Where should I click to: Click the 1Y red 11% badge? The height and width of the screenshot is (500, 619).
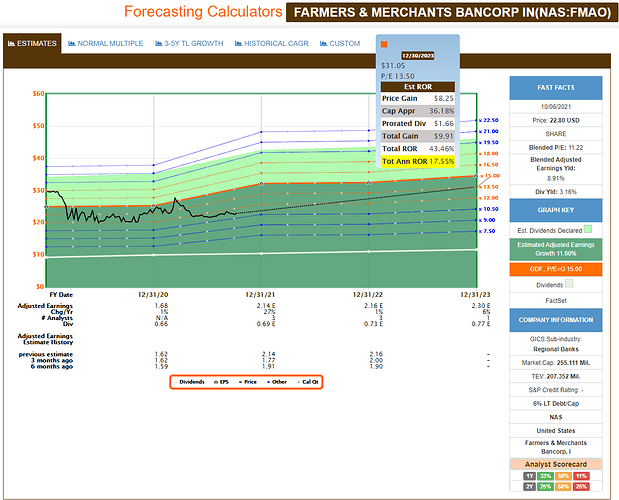[x=581, y=476]
